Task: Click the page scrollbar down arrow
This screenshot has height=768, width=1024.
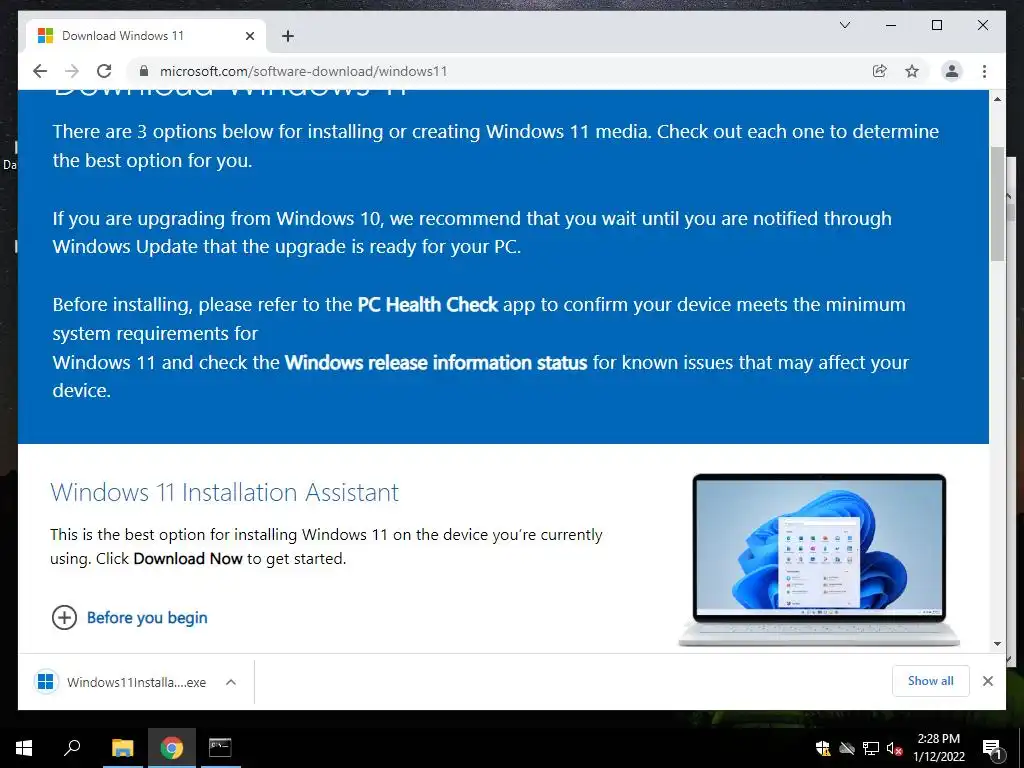Action: (997, 644)
